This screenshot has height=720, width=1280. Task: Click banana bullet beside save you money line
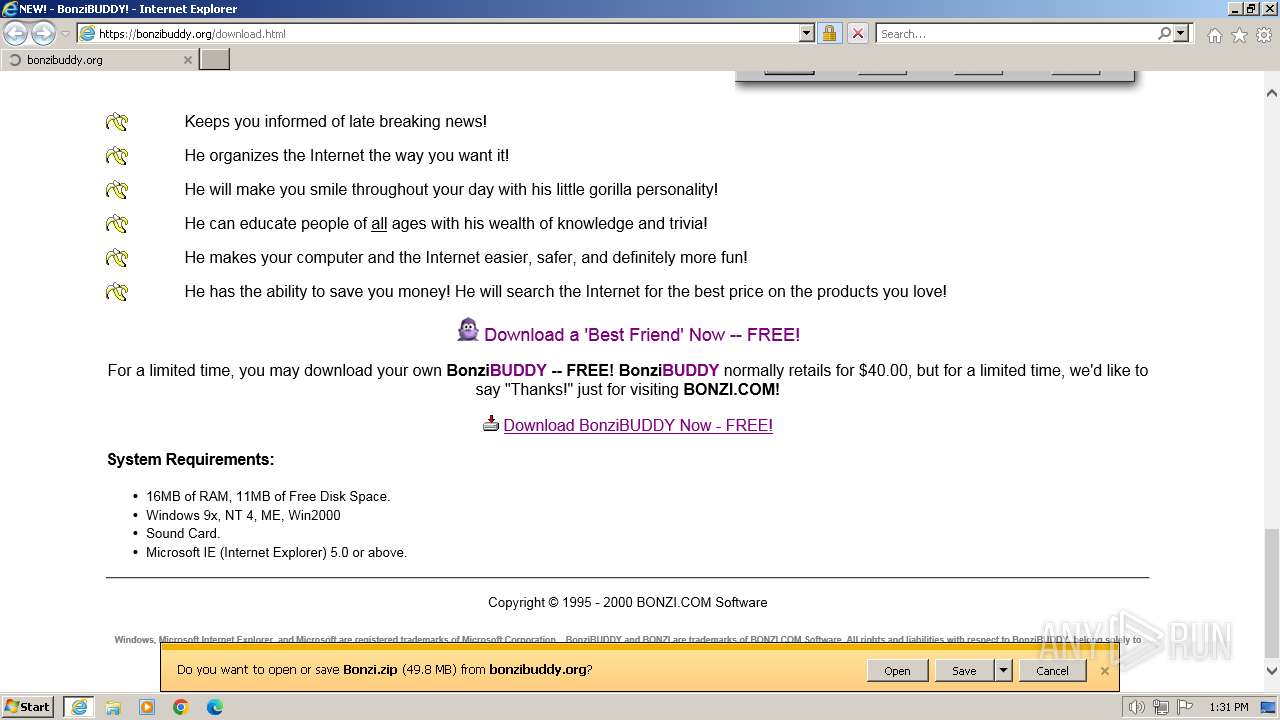117,292
